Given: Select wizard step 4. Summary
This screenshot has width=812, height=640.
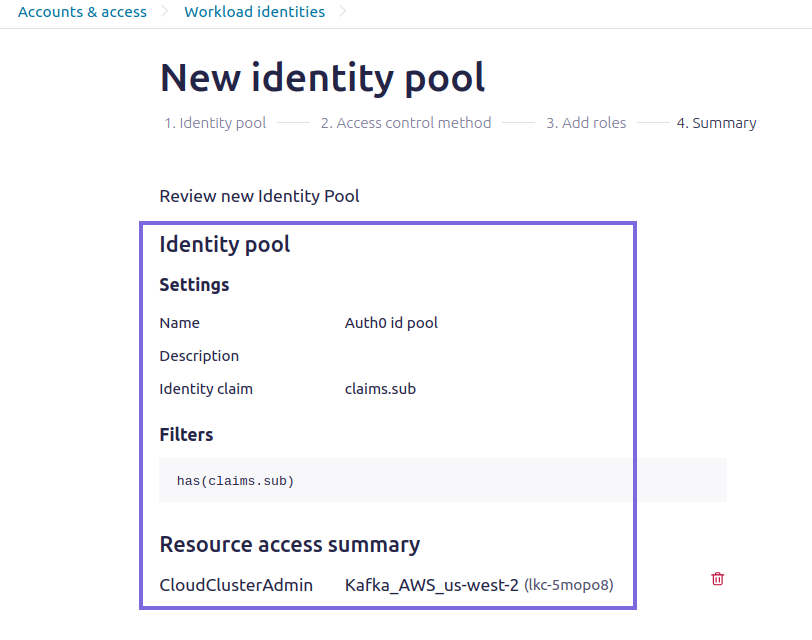Looking at the screenshot, I should pyautogui.click(x=716, y=122).
